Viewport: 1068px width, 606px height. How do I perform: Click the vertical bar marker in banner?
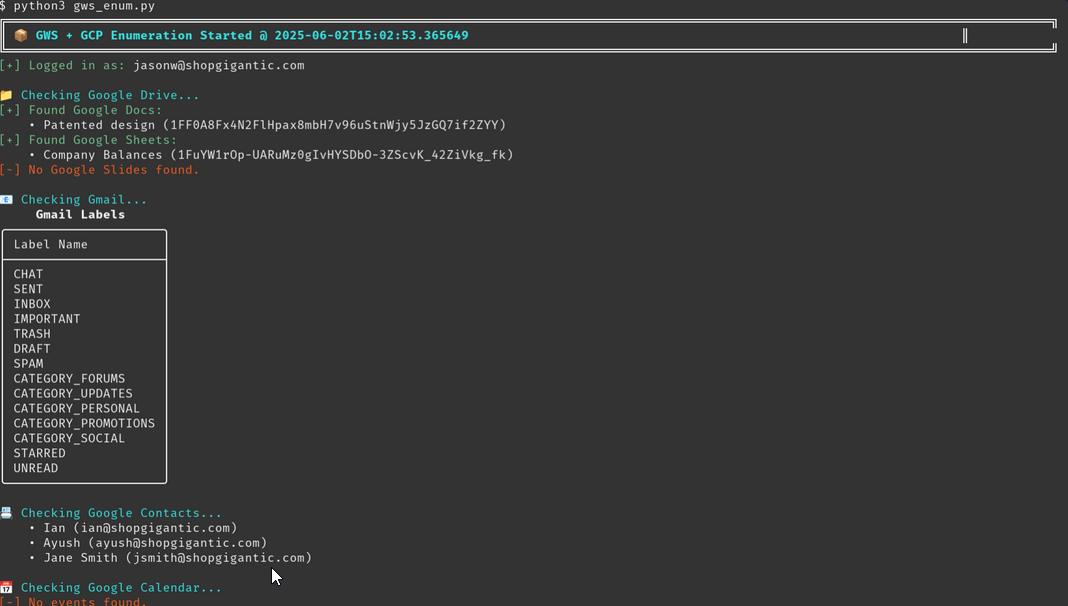pyautogui.click(x=964, y=35)
